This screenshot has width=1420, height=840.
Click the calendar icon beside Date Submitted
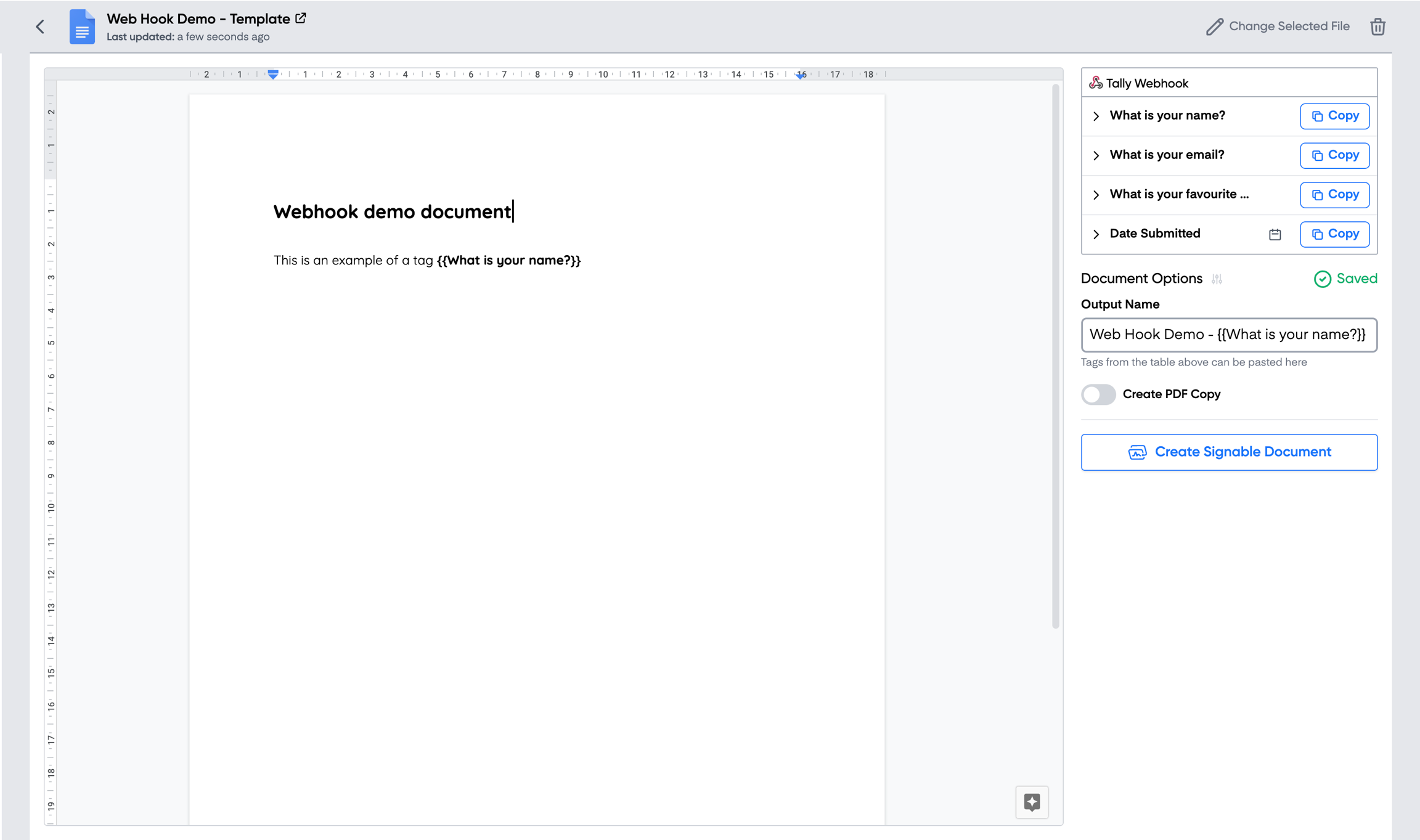[1274, 234]
